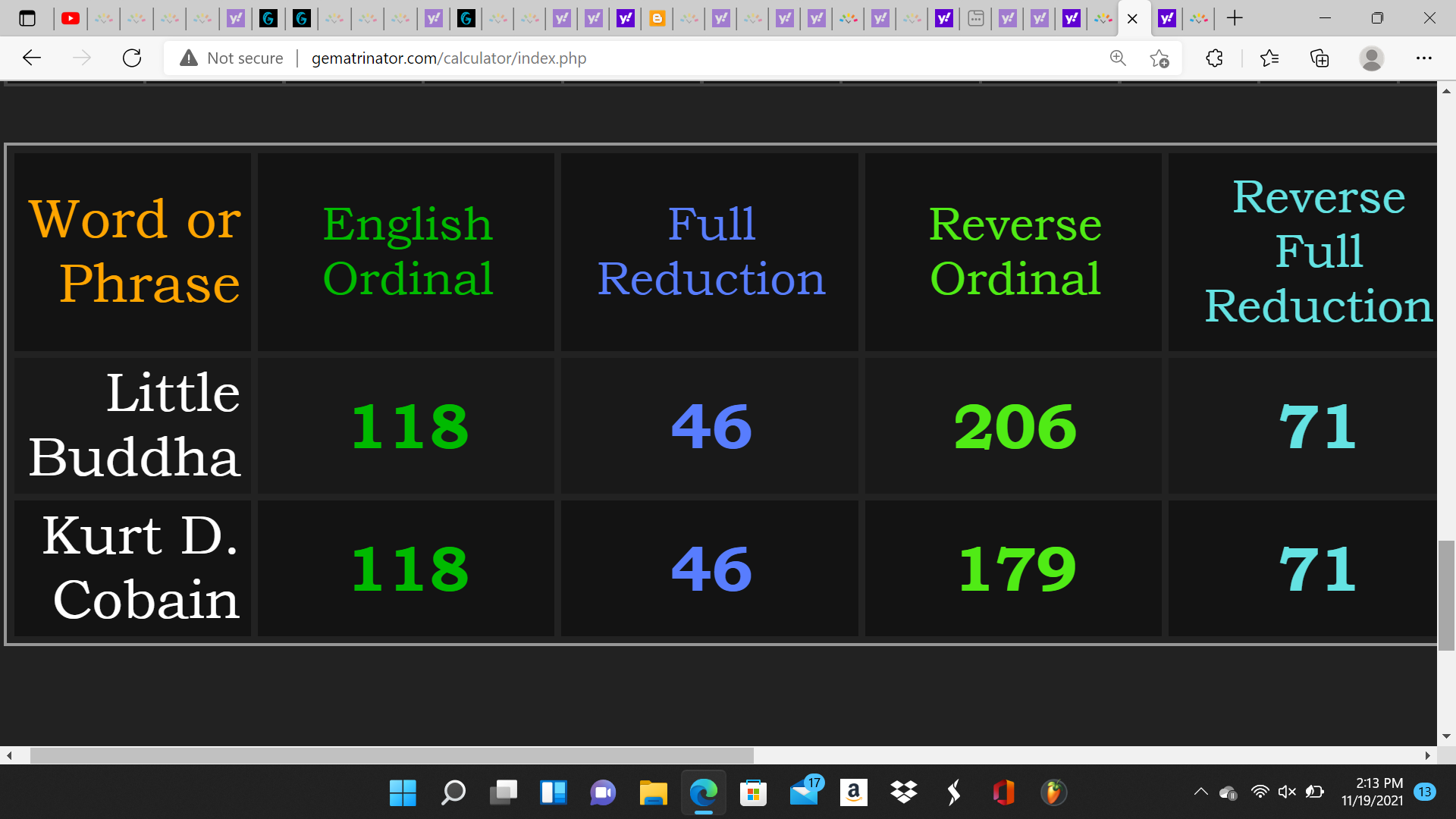Switch to the Blogger tab

click(657, 18)
